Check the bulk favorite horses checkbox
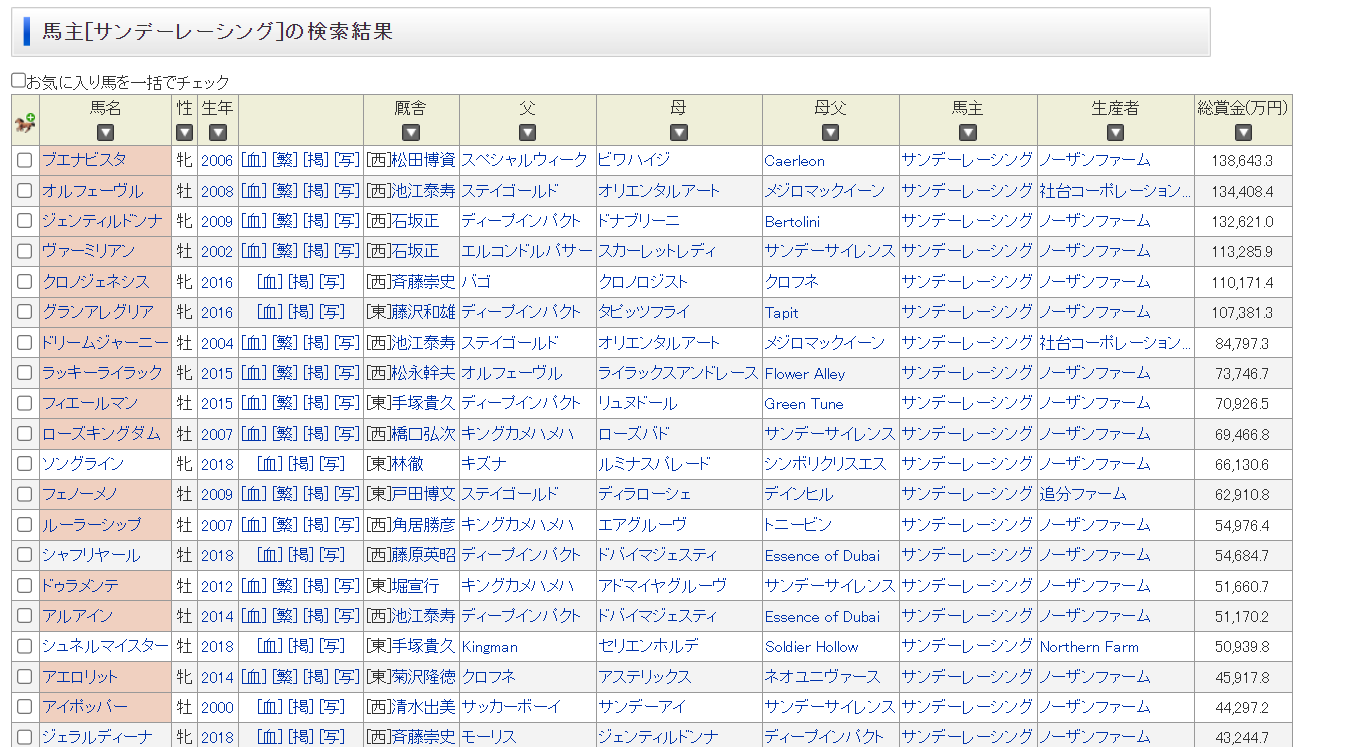 coord(18,80)
